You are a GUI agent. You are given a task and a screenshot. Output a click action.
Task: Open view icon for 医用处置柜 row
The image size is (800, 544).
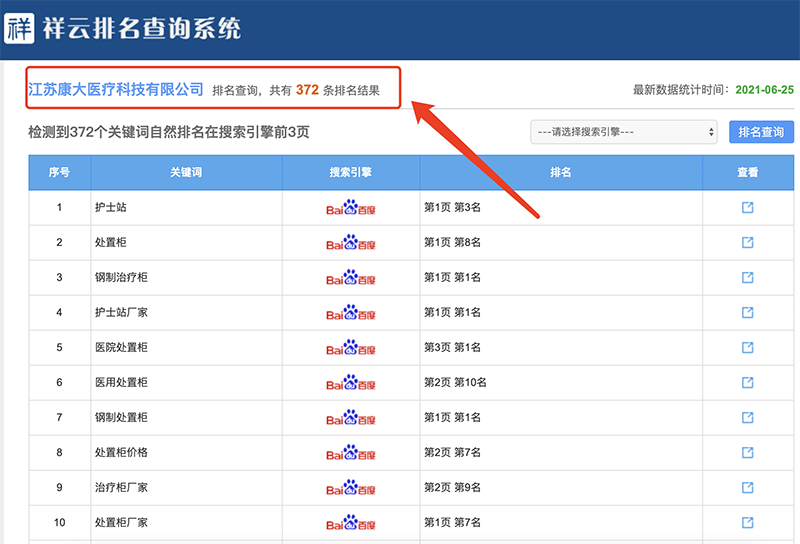pyautogui.click(x=747, y=382)
